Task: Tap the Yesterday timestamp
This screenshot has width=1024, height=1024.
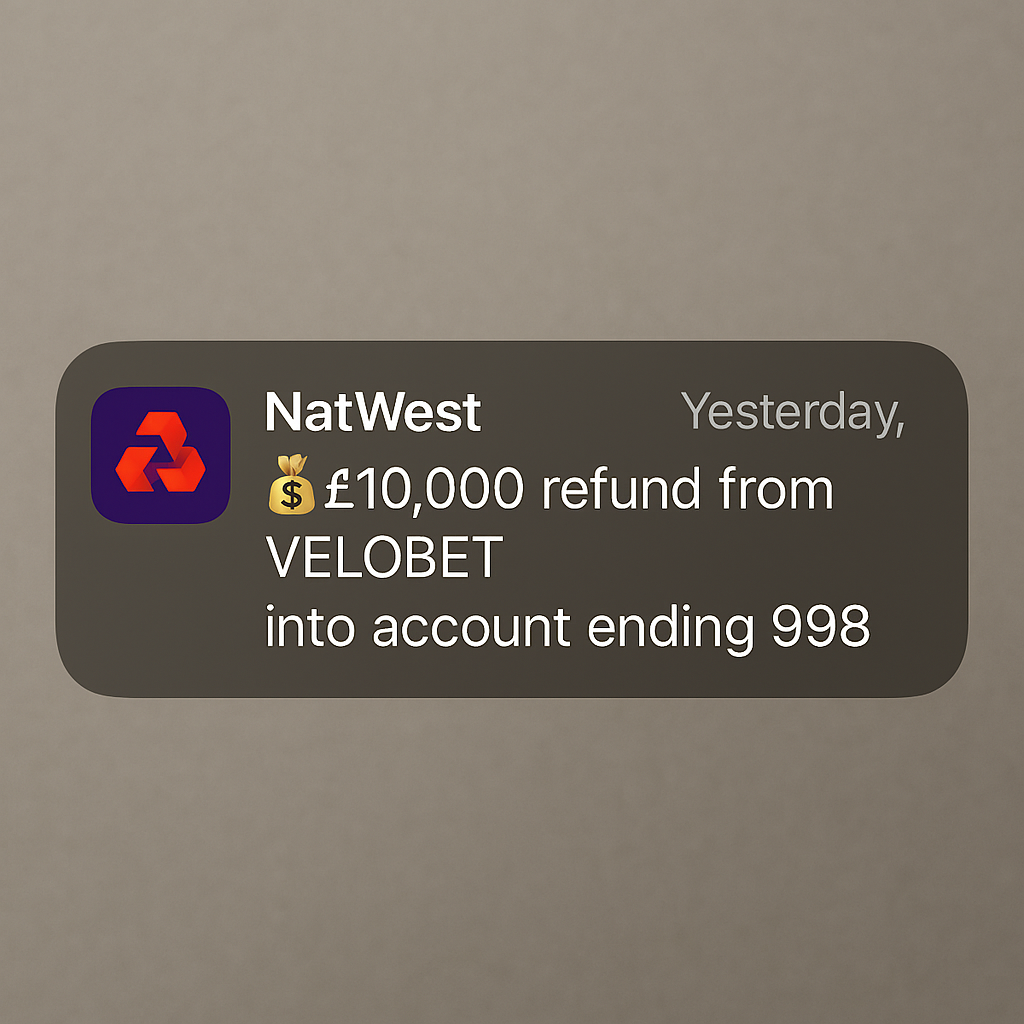Action: tap(793, 414)
